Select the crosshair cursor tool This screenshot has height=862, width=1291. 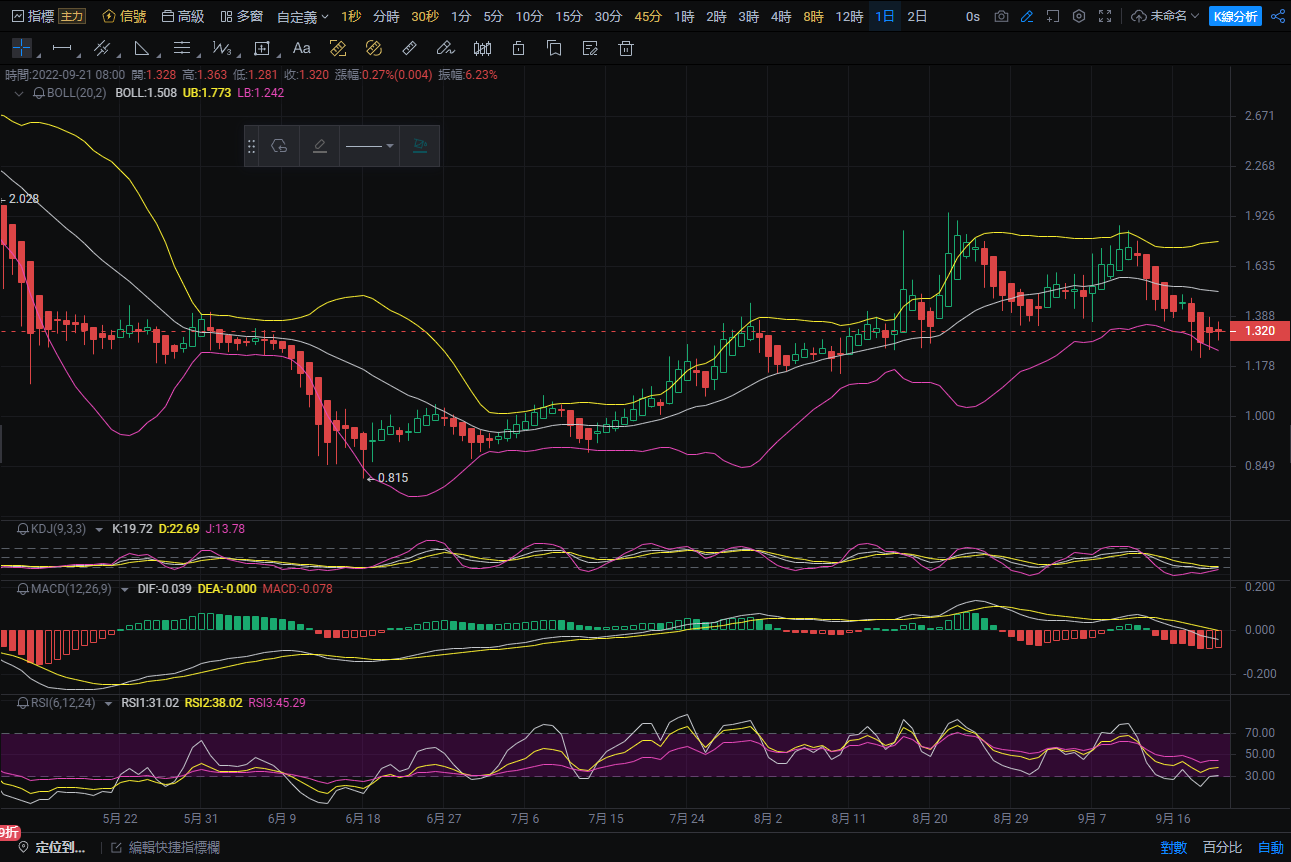(21, 48)
